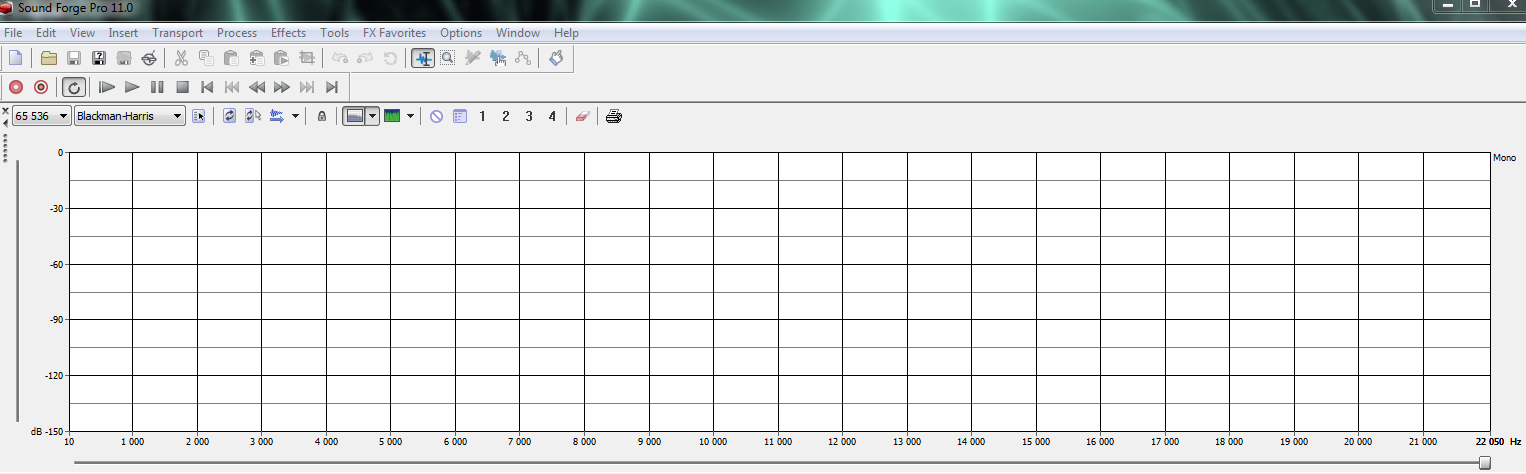Screen dimensions: 1526x474
Task: Select the Normal Display graph mode
Action: pos(354,116)
